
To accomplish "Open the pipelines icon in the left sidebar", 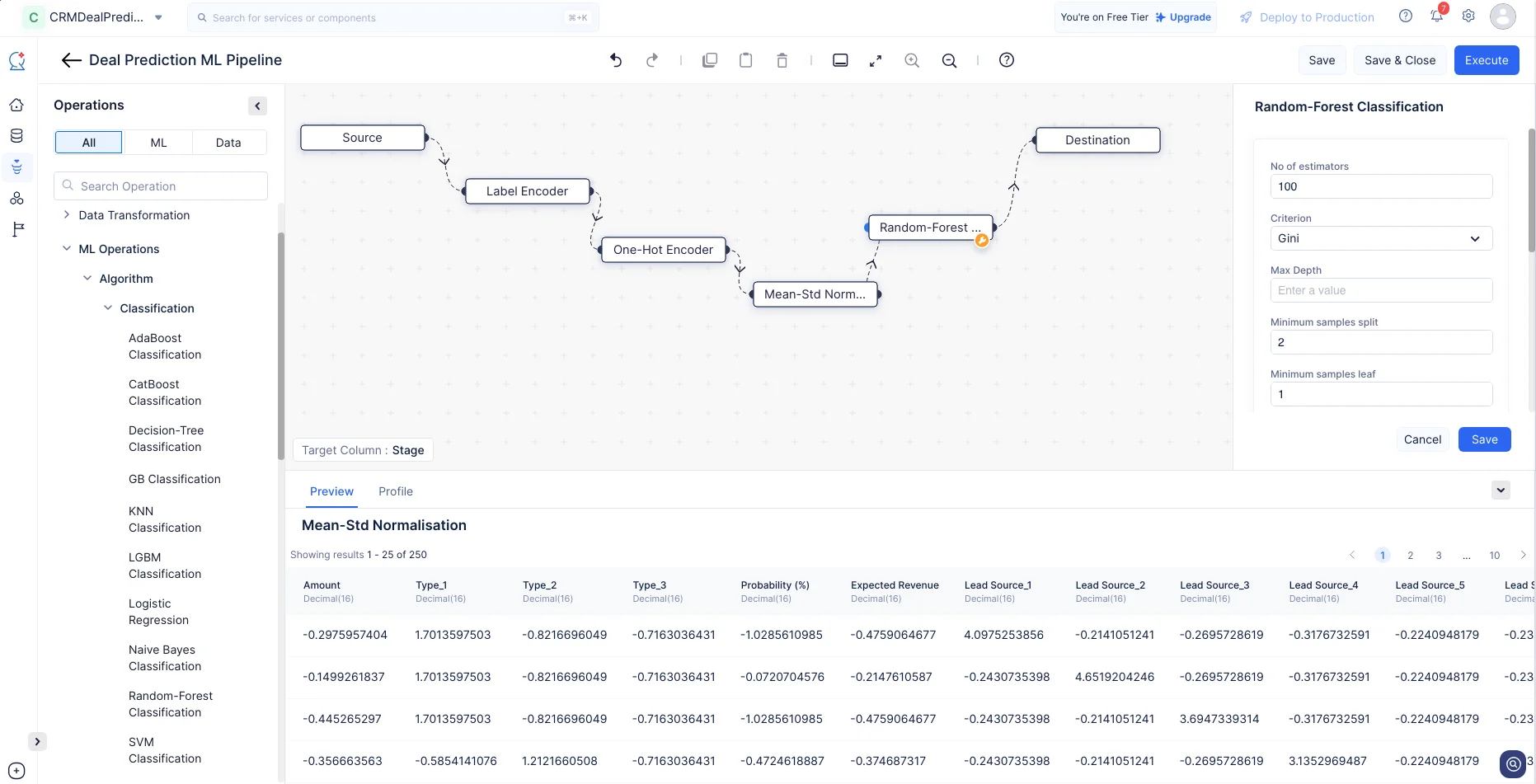I will [16, 167].
